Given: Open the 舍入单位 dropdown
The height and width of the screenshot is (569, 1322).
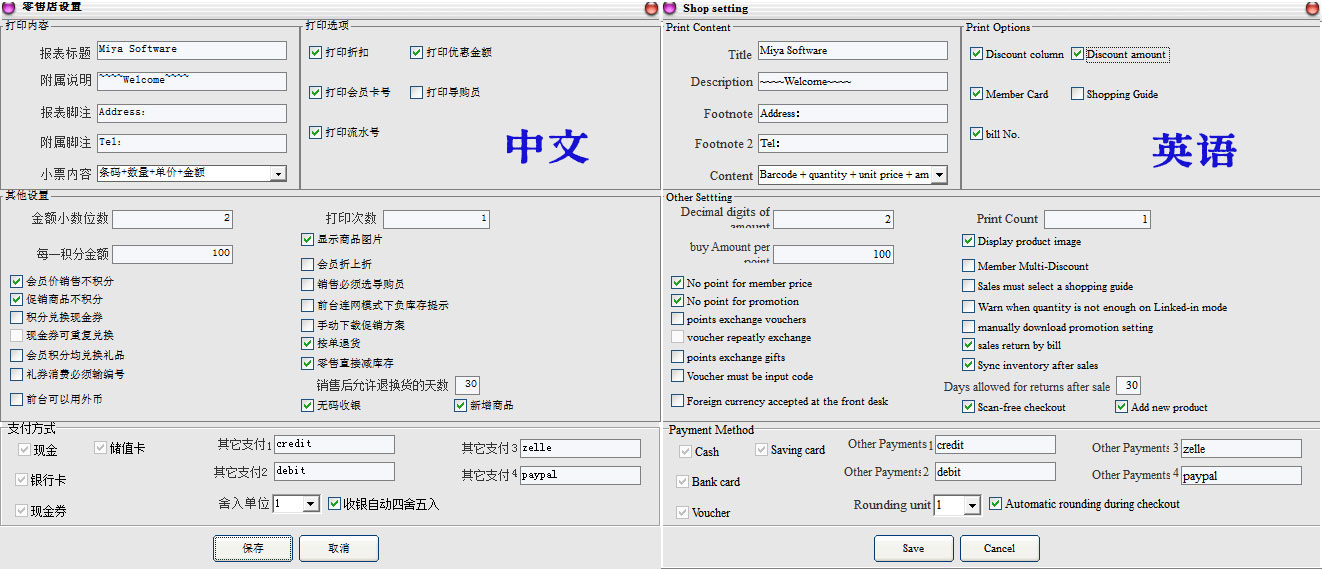Looking at the screenshot, I should (311, 505).
